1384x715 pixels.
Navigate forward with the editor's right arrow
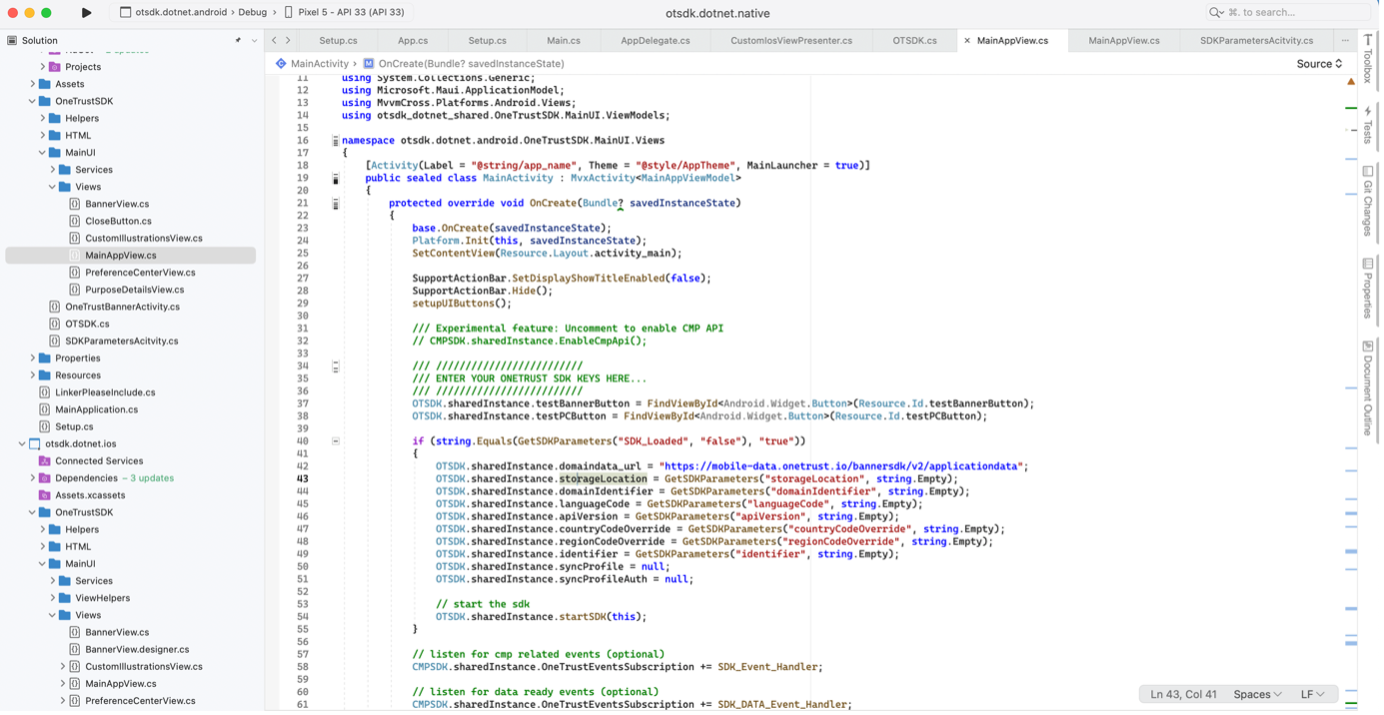tap(288, 41)
